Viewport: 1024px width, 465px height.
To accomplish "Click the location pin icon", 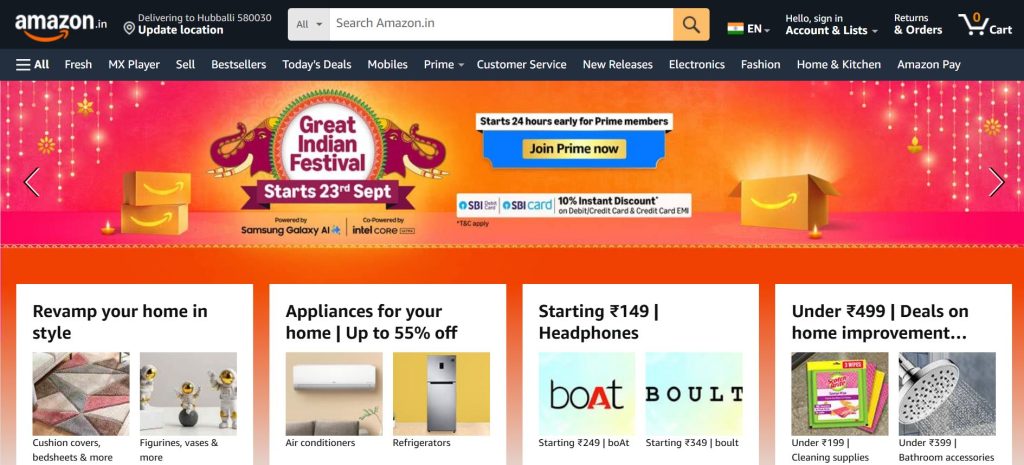I will [x=129, y=28].
